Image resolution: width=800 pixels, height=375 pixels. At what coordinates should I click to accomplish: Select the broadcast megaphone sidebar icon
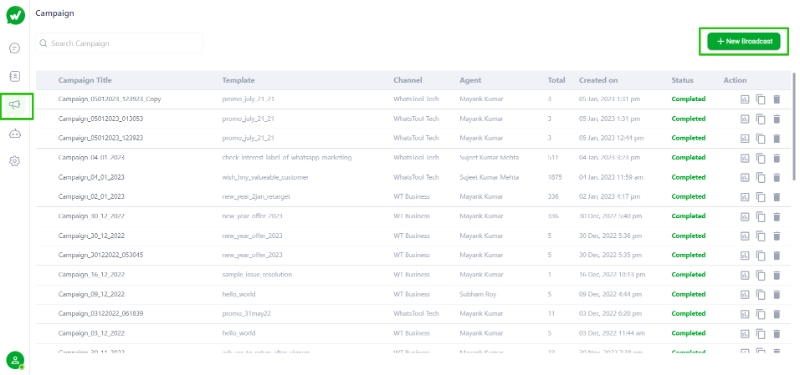tap(15, 106)
